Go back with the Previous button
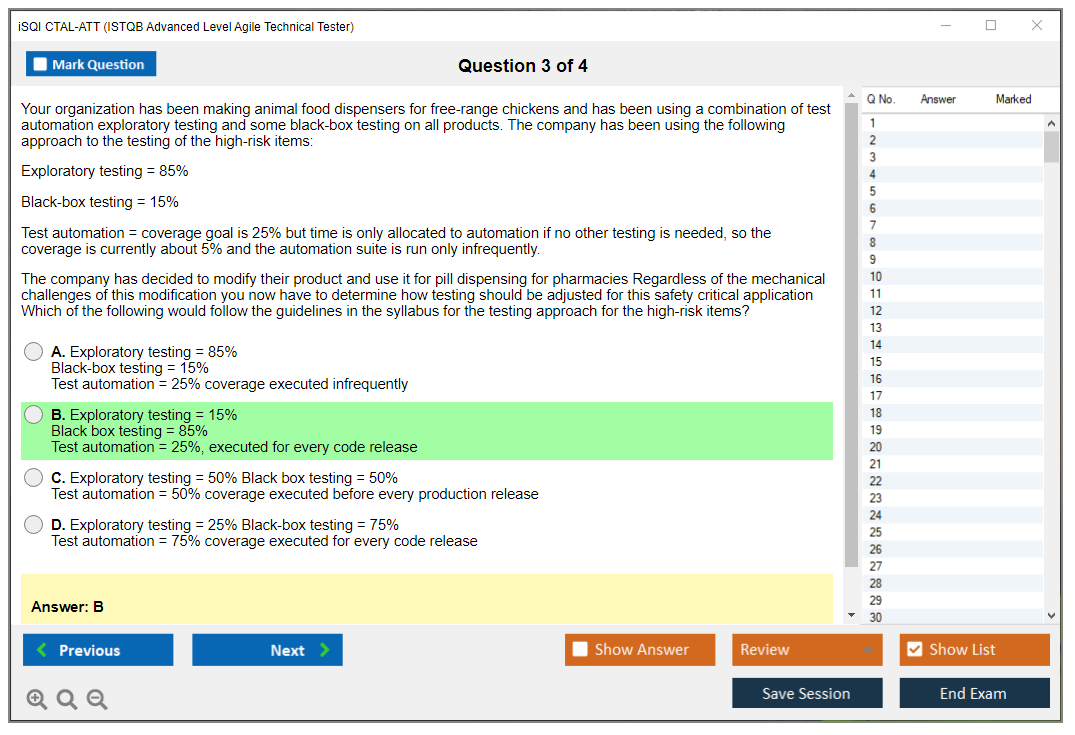The width and height of the screenshot is (1075, 735). coord(98,650)
